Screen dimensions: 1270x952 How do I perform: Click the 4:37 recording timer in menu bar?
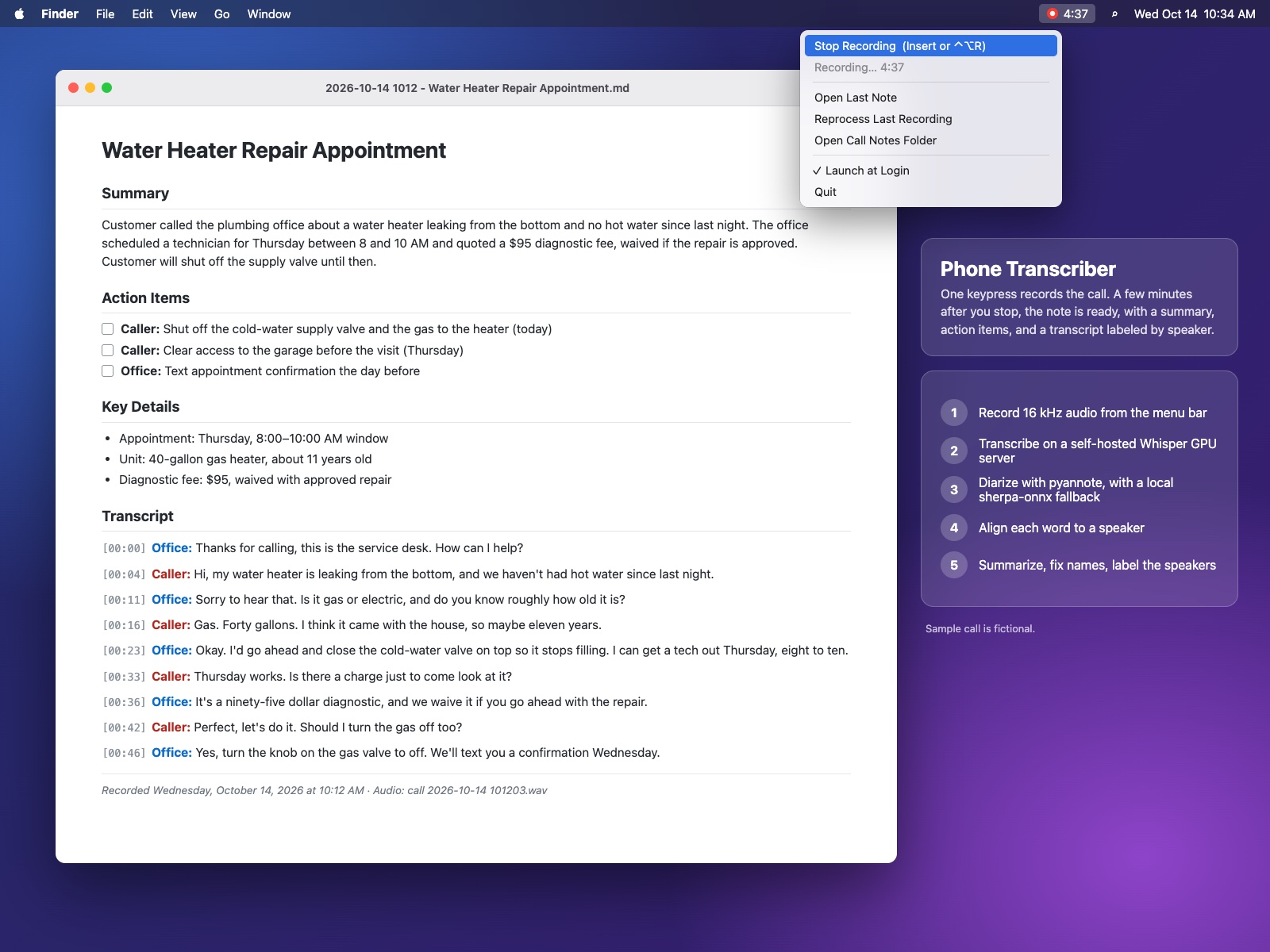tap(1076, 14)
